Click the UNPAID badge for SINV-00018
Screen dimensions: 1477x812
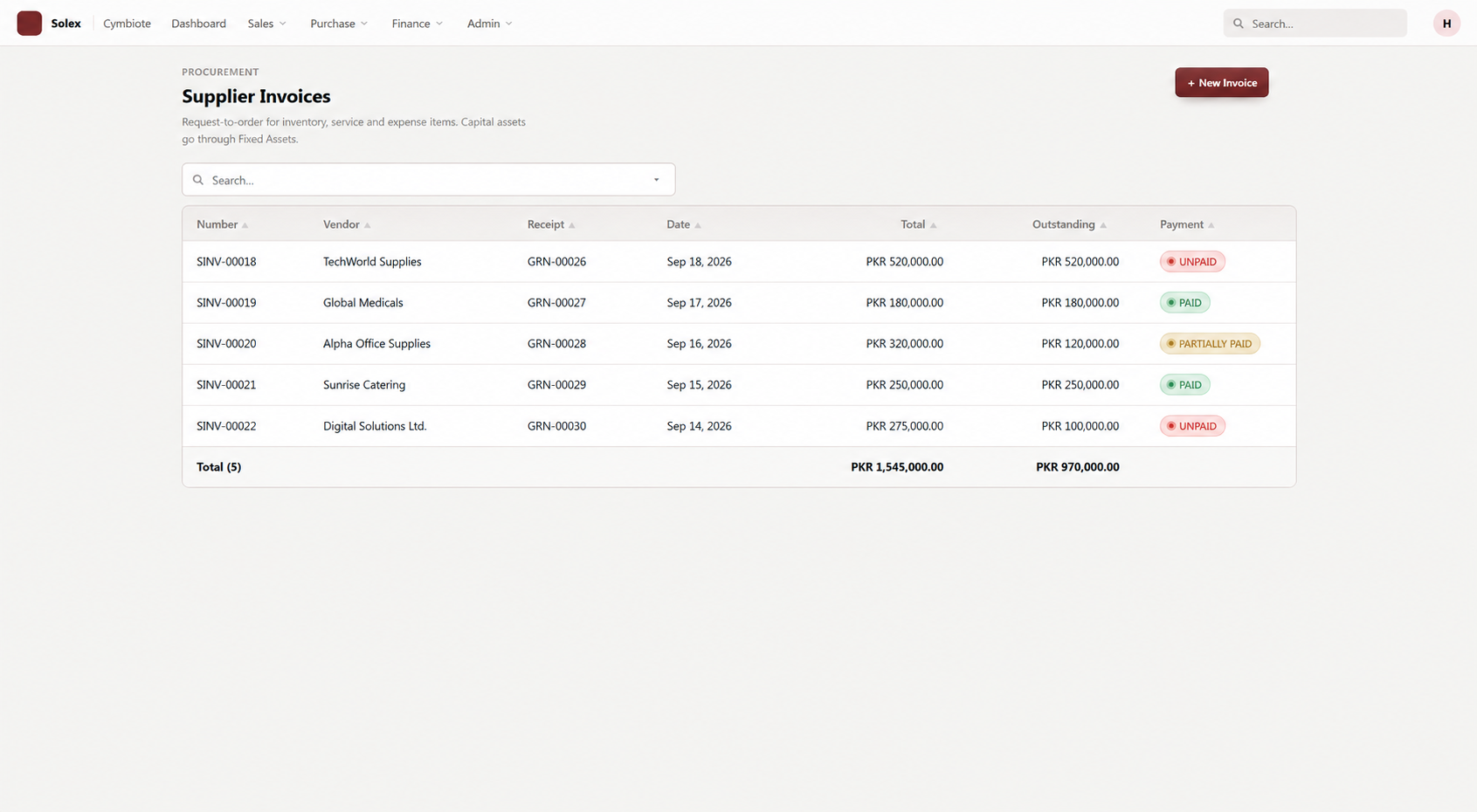(x=1192, y=262)
